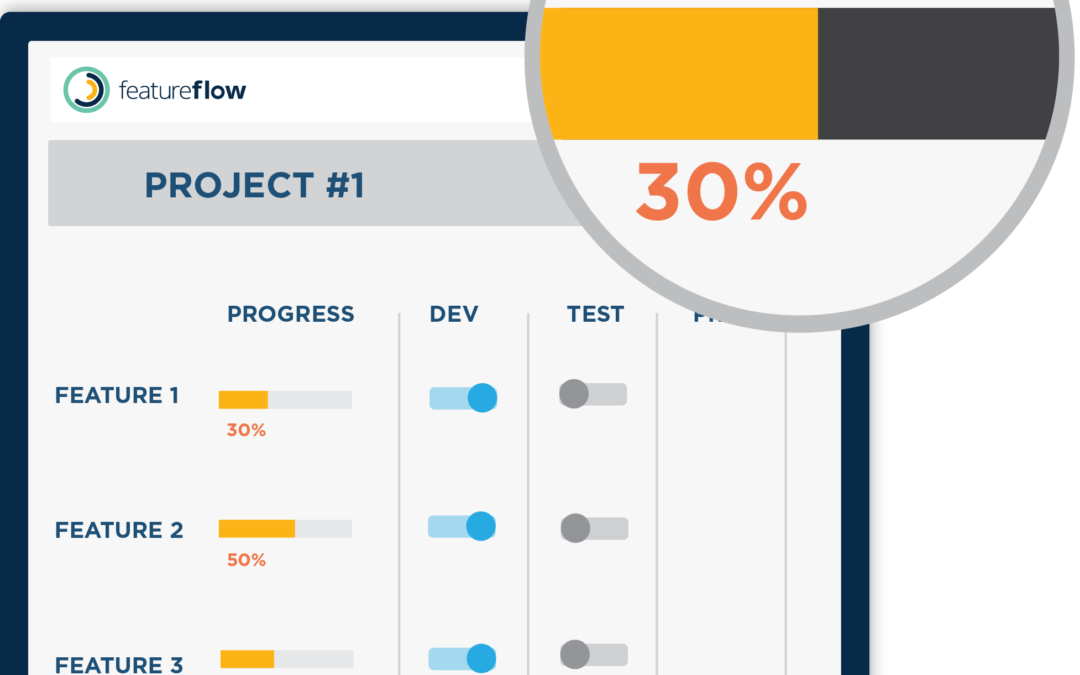Select the TEST column header
Viewport: 1080px width, 675px height.
coord(595,314)
